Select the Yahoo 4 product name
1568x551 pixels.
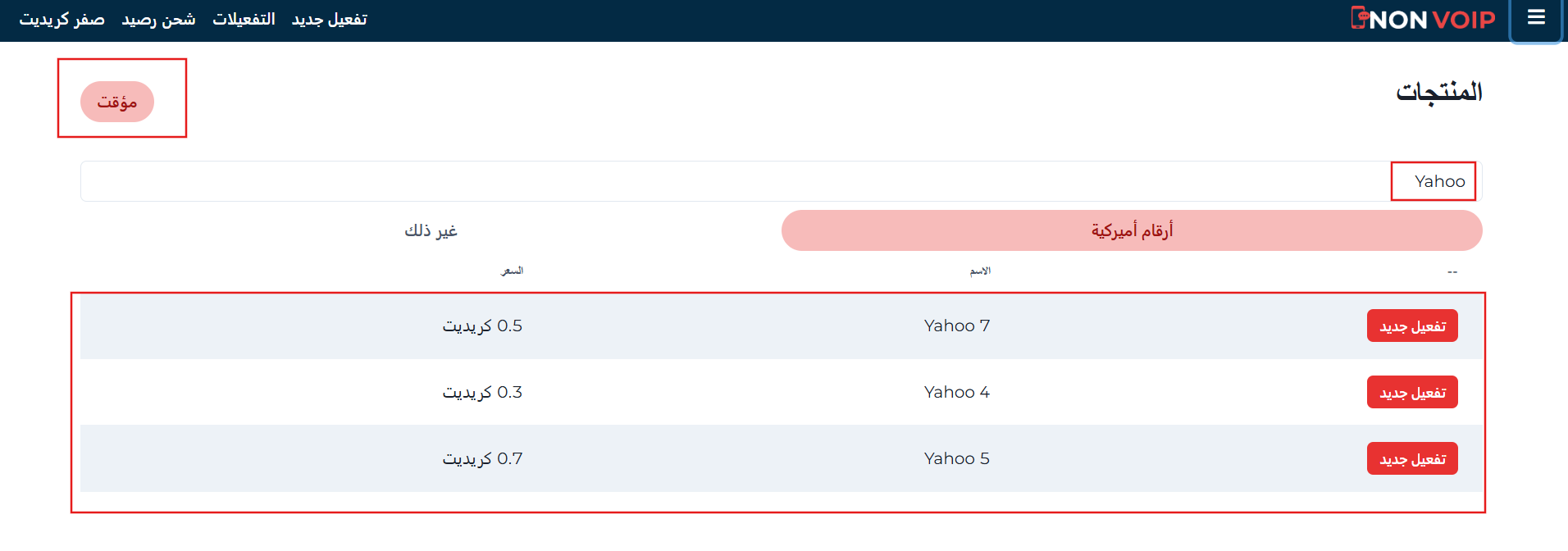tap(956, 392)
